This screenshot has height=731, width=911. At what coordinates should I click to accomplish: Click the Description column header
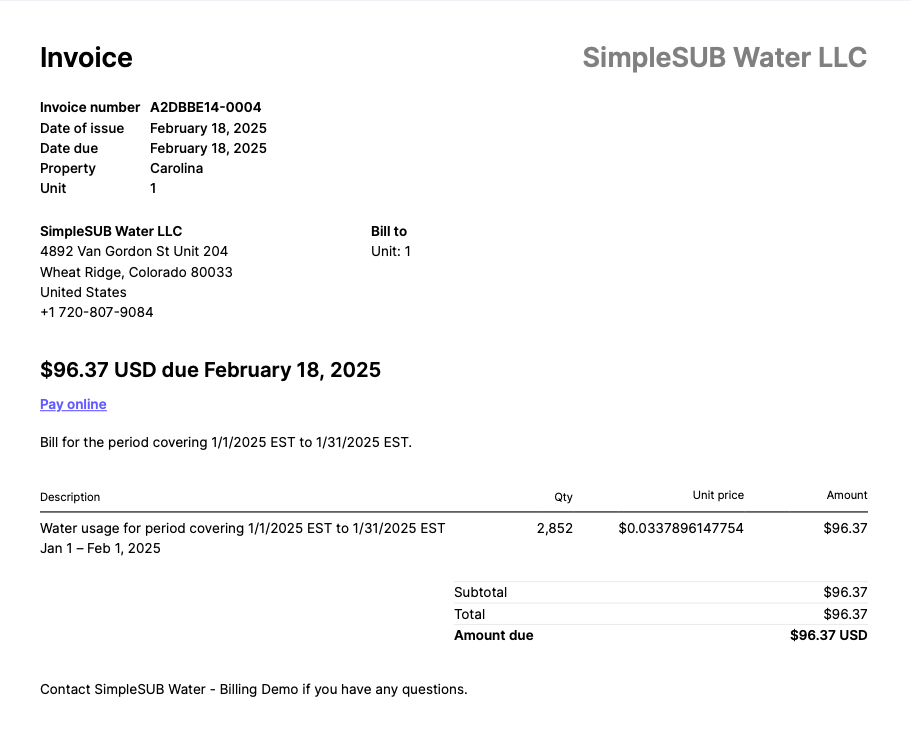70,497
